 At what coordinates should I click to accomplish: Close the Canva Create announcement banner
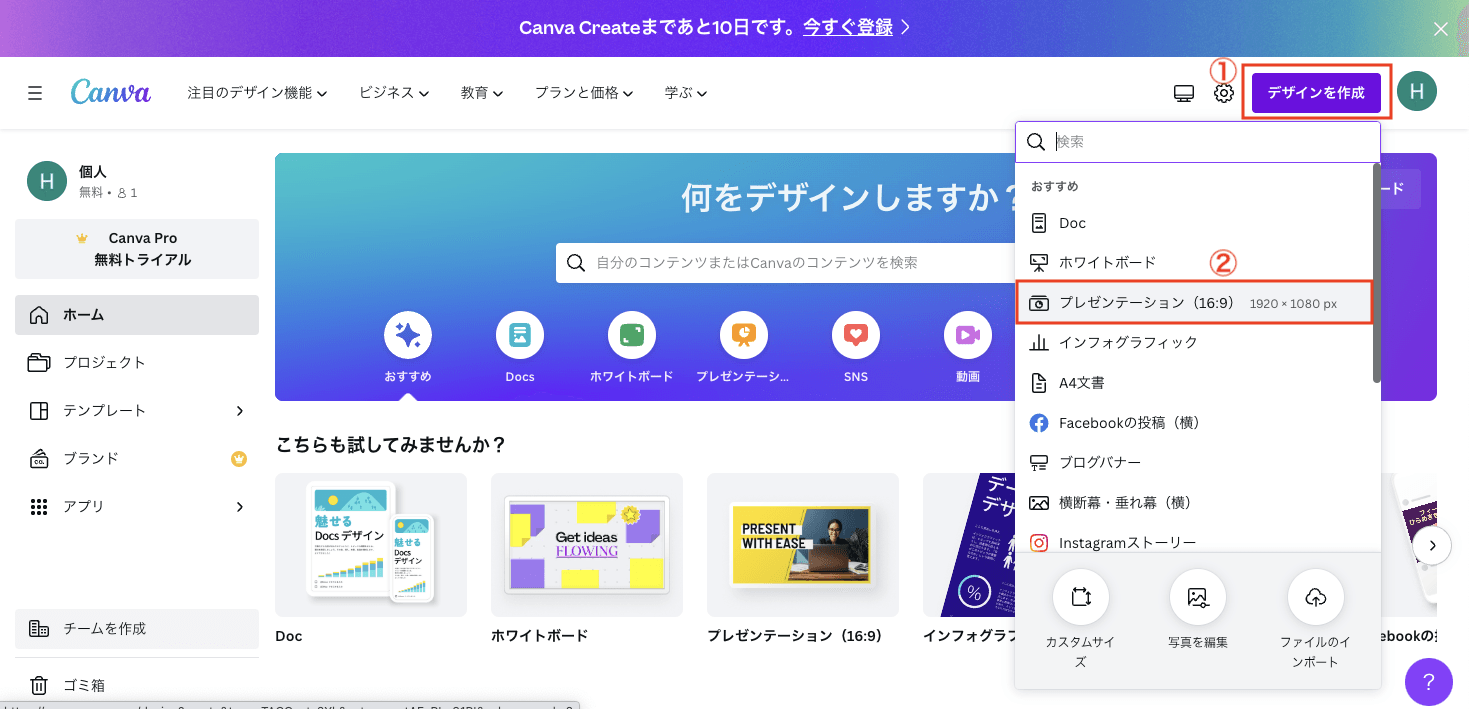[x=1441, y=29]
